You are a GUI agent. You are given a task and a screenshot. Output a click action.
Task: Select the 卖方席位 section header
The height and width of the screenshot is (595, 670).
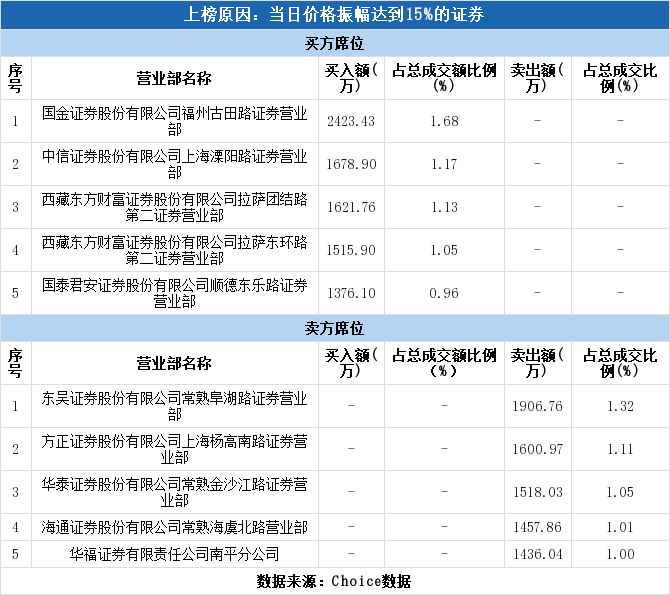[x=334, y=328]
